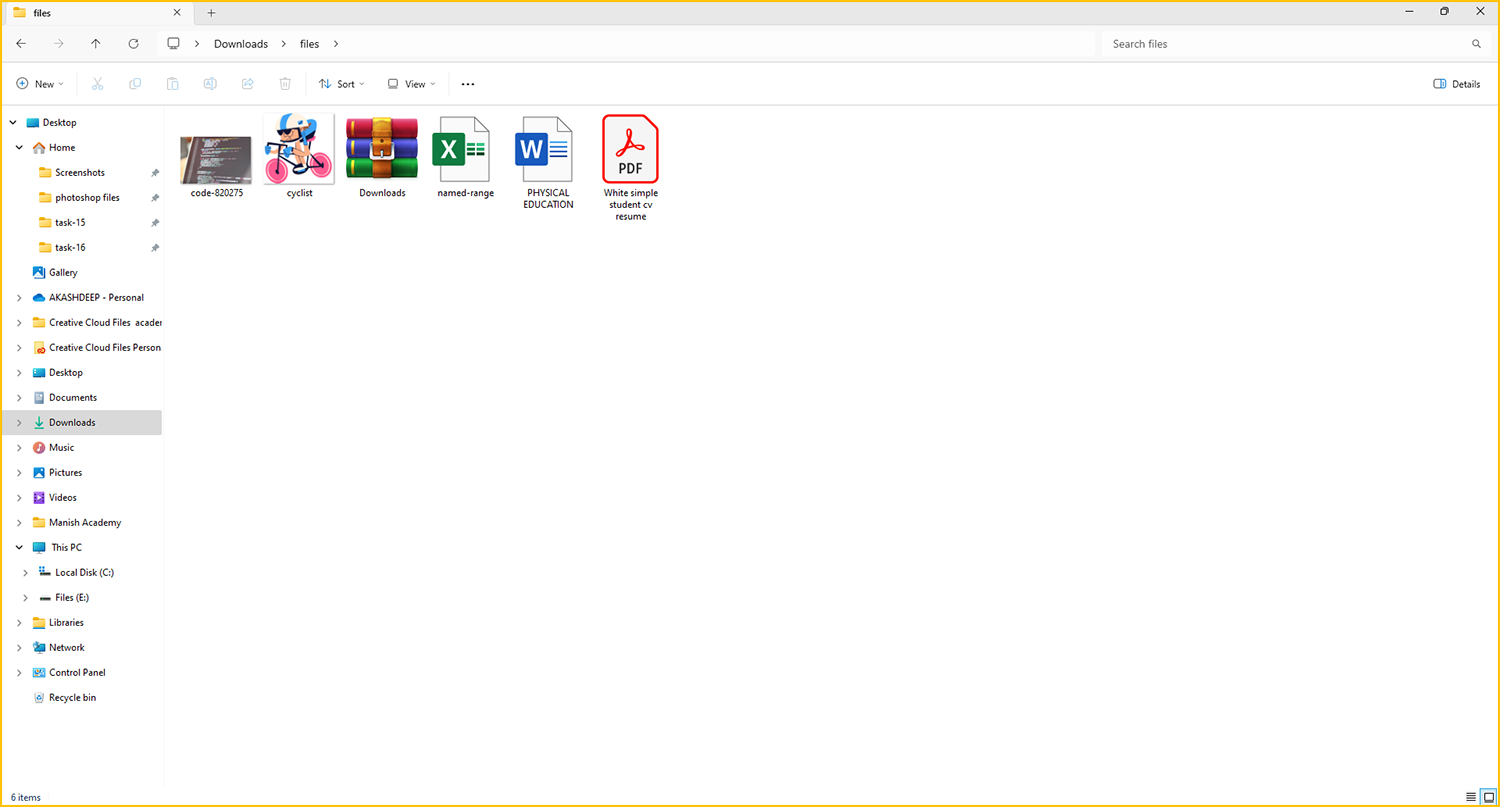The width and height of the screenshot is (1500, 807).
Task: Open the View dropdown
Action: tap(411, 84)
